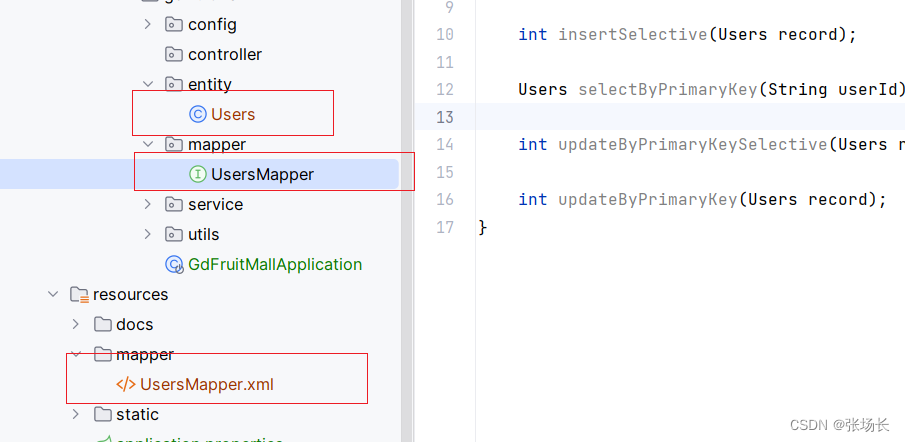Open GdFruitMallApplication class file
Viewport: 905px width, 442px height.
point(275,264)
